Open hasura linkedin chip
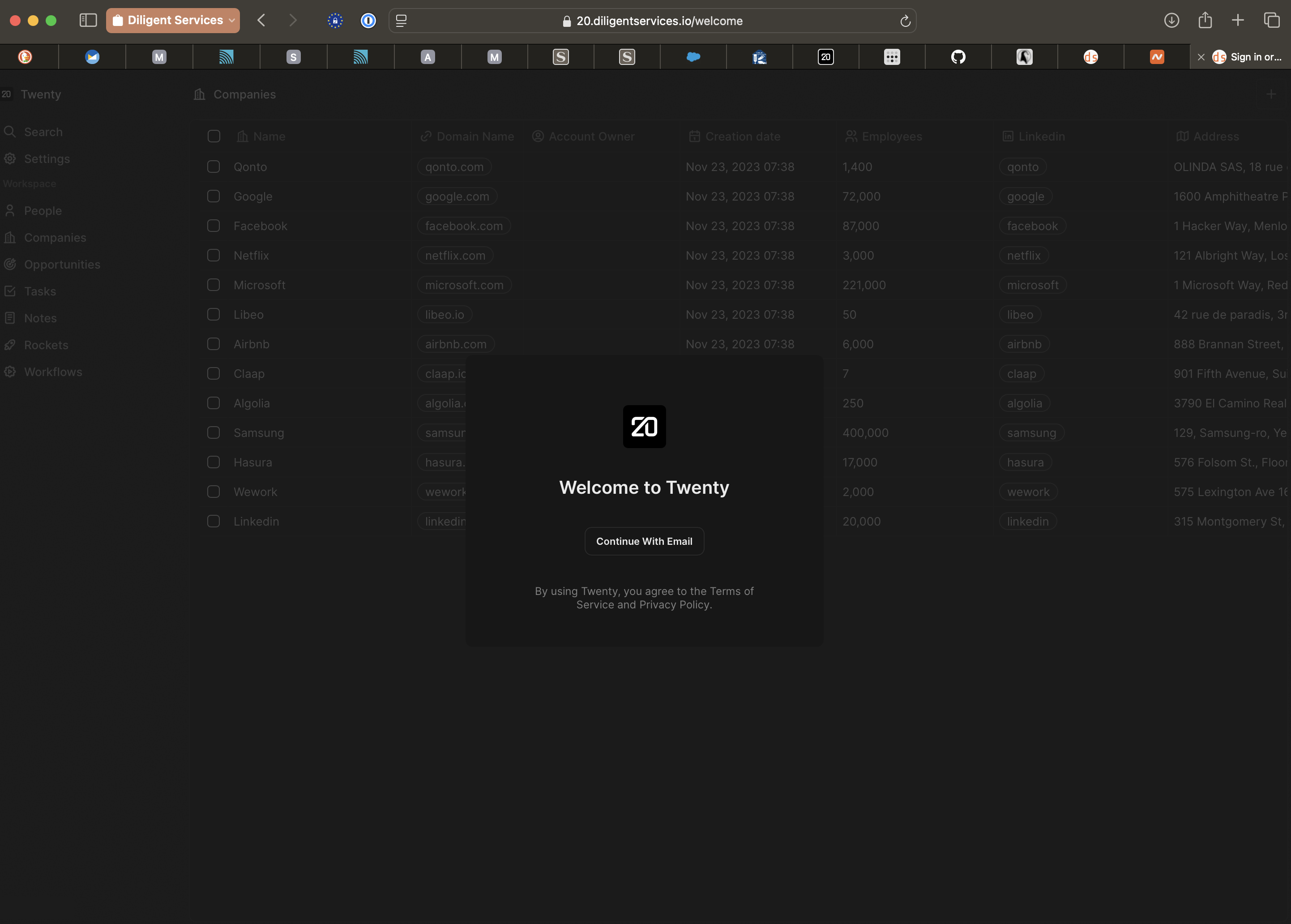This screenshot has height=924, width=1291. click(x=1025, y=462)
